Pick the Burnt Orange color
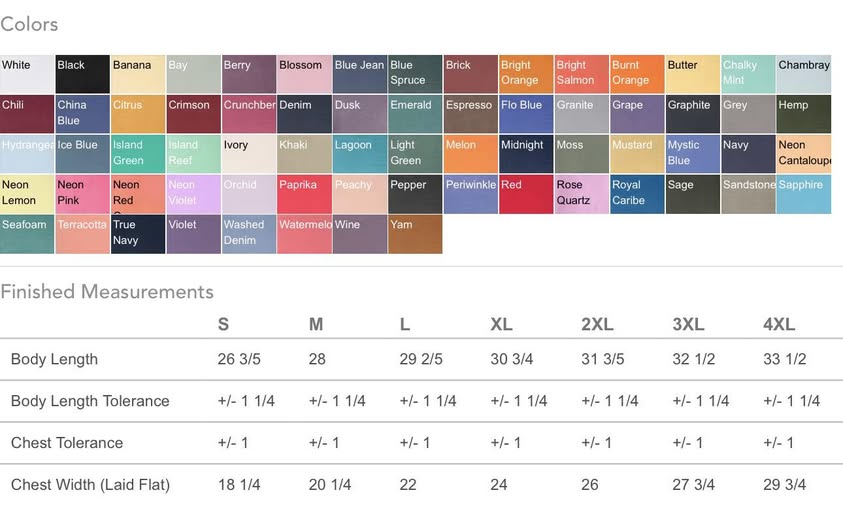 click(637, 74)
